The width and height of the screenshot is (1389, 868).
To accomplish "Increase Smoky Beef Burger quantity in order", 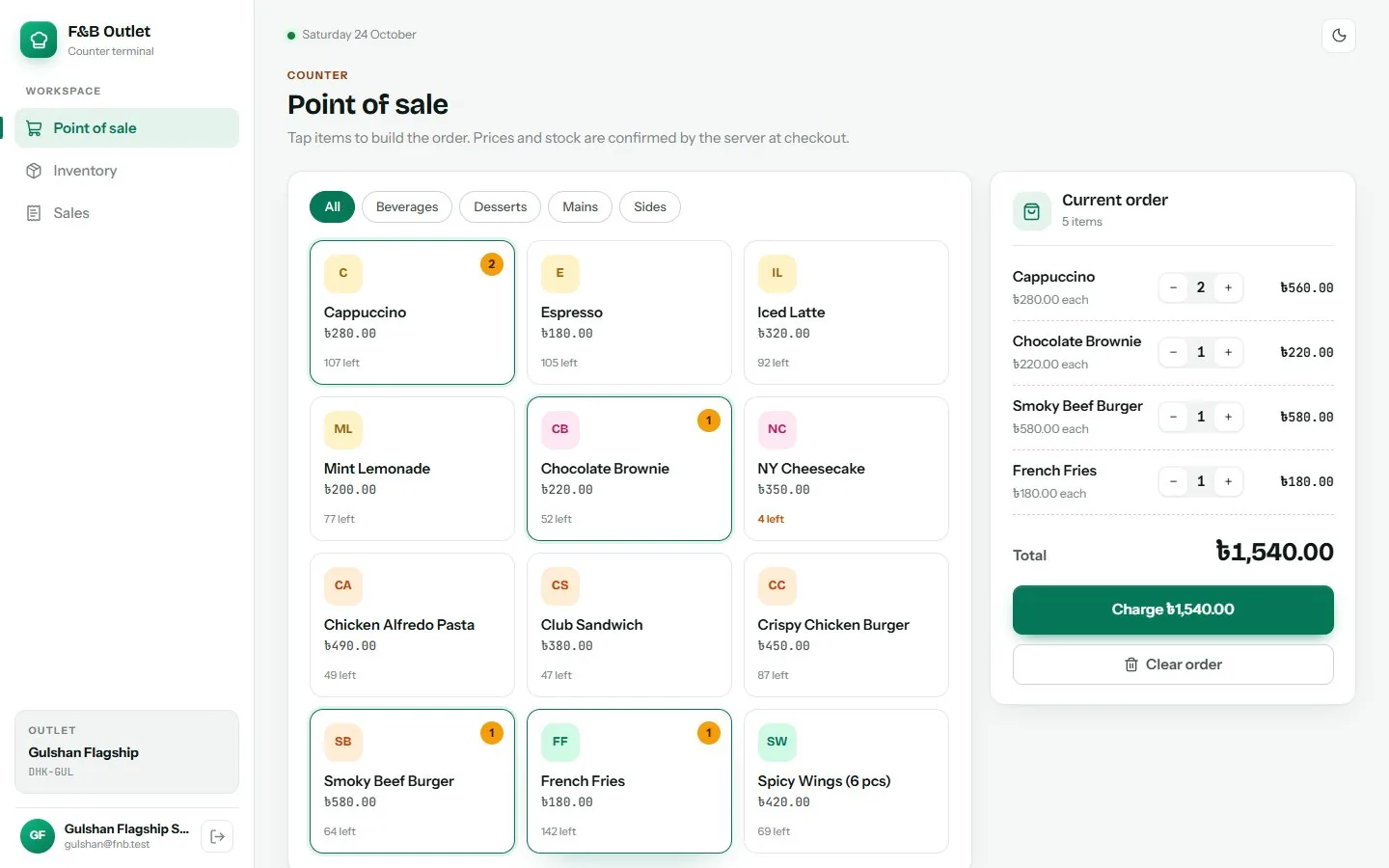I will [x=1228, y=417].
